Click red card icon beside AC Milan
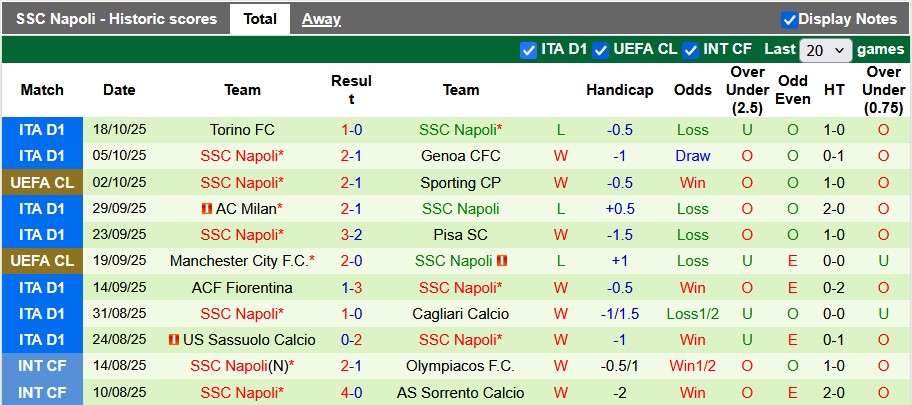The image size is (912, 405). 207,209
